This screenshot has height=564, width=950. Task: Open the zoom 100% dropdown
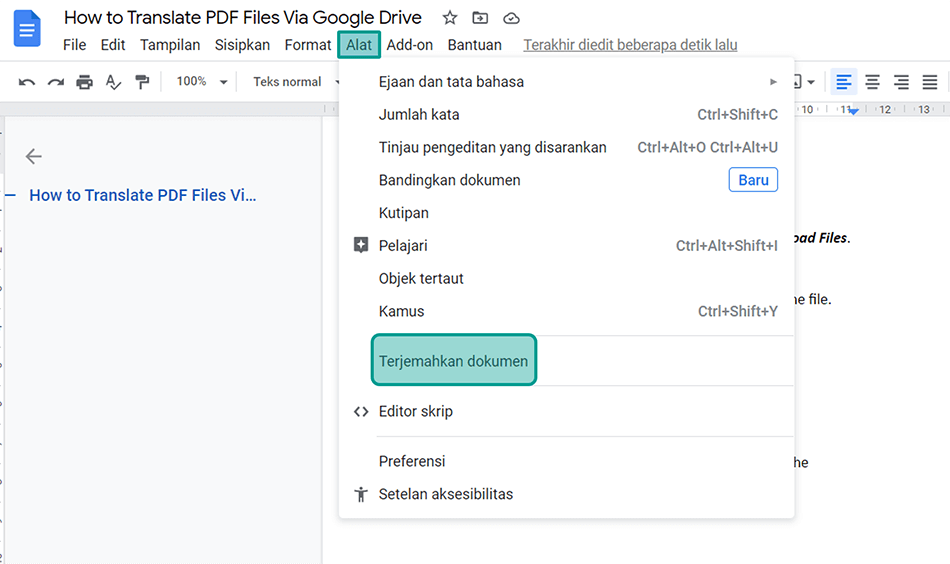(201, 82)
